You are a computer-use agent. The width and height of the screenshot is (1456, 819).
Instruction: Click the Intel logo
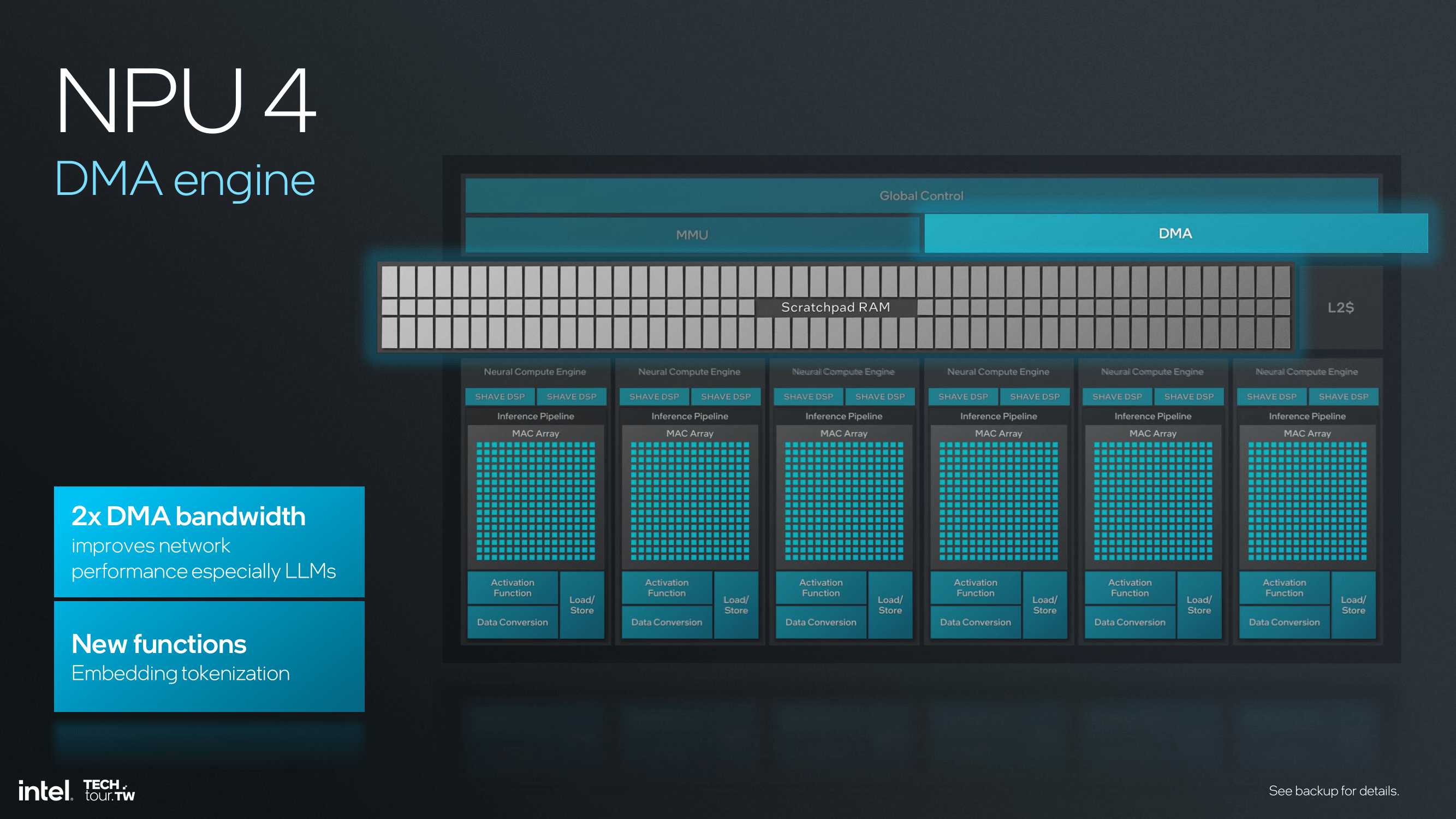[45, 790]
